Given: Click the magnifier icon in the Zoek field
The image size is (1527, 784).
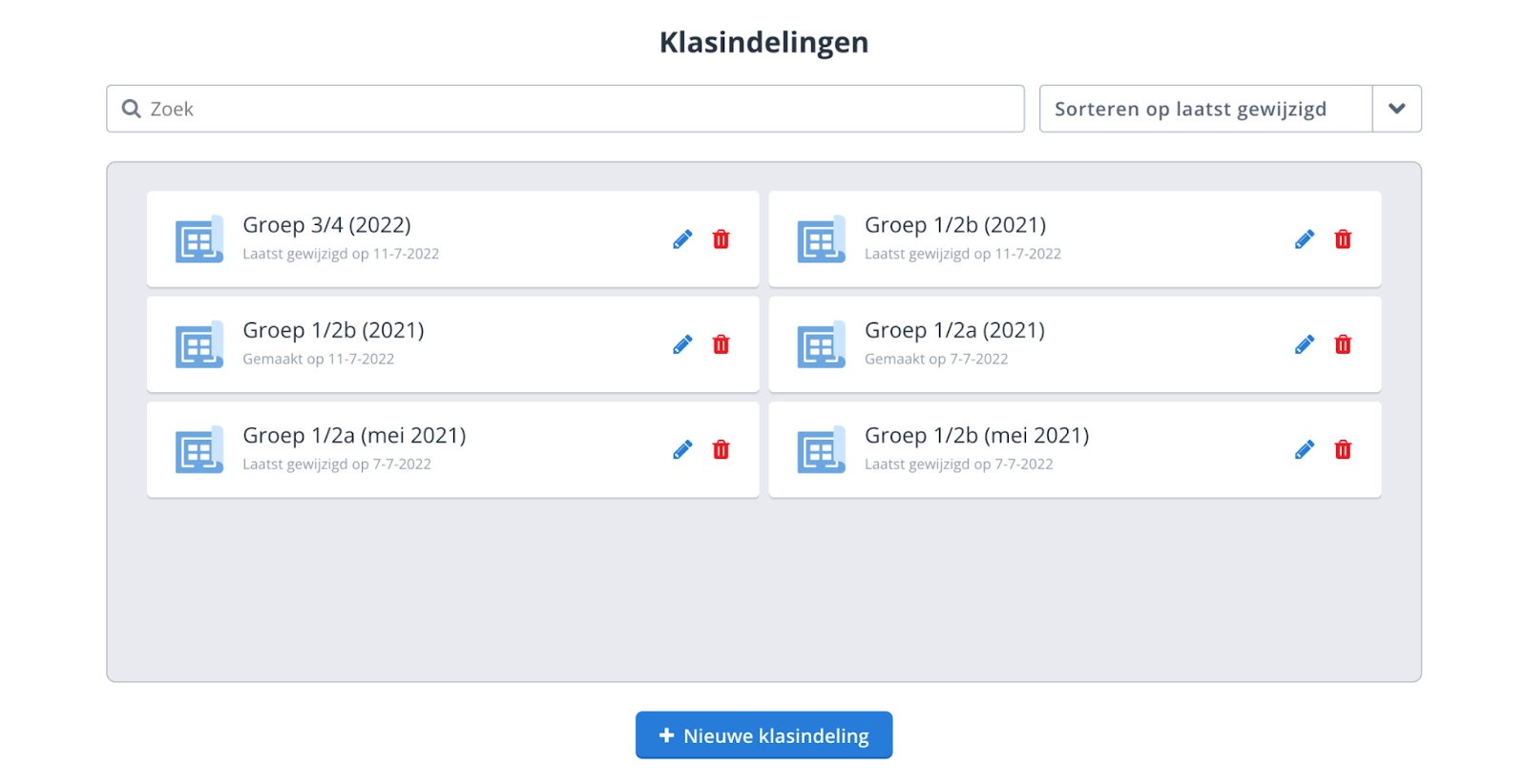Looking at the screenshot, I should (131, 109).
